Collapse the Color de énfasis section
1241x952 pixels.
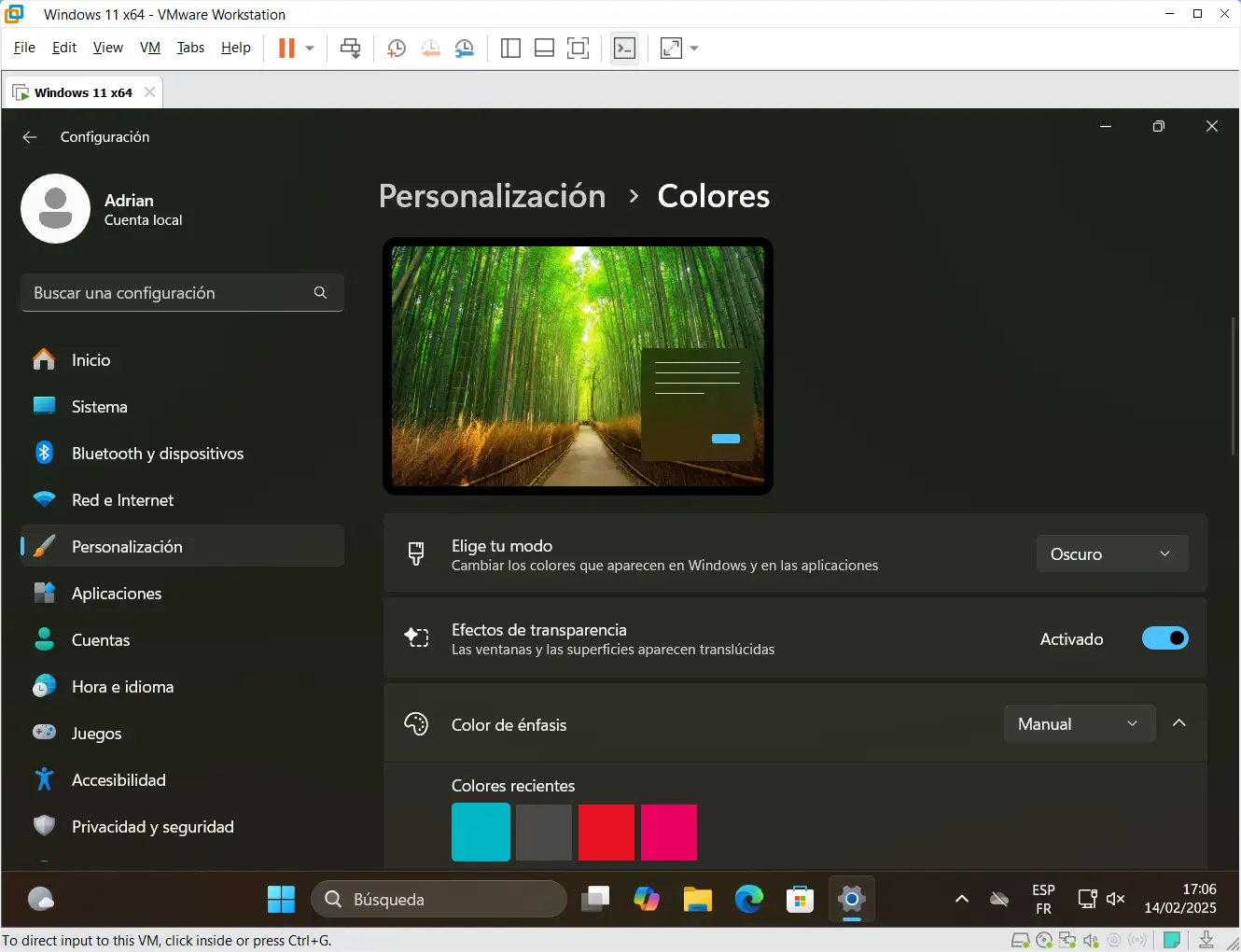click(1179, 723)
